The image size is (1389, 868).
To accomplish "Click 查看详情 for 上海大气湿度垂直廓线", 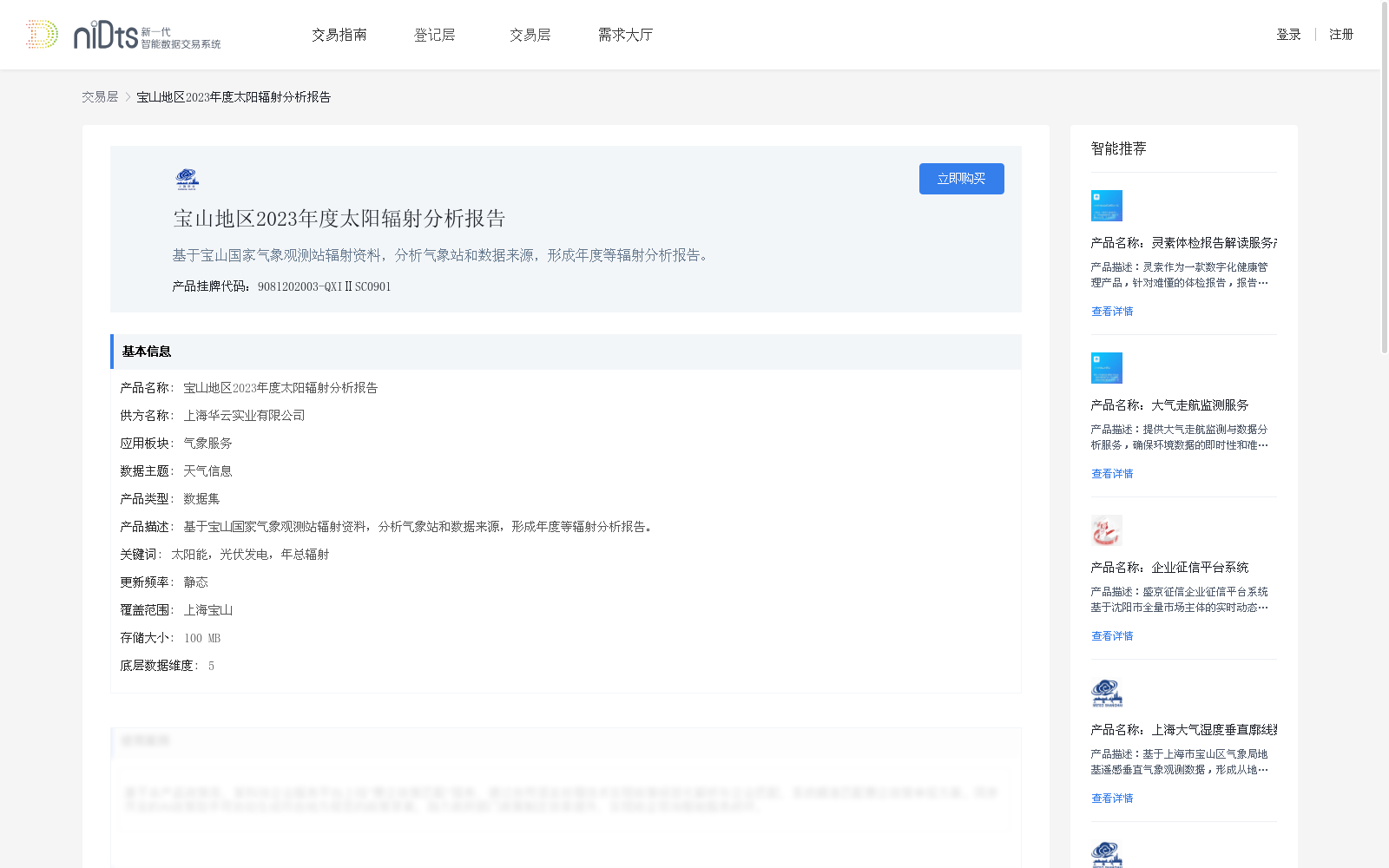I will coord(1112,799).
